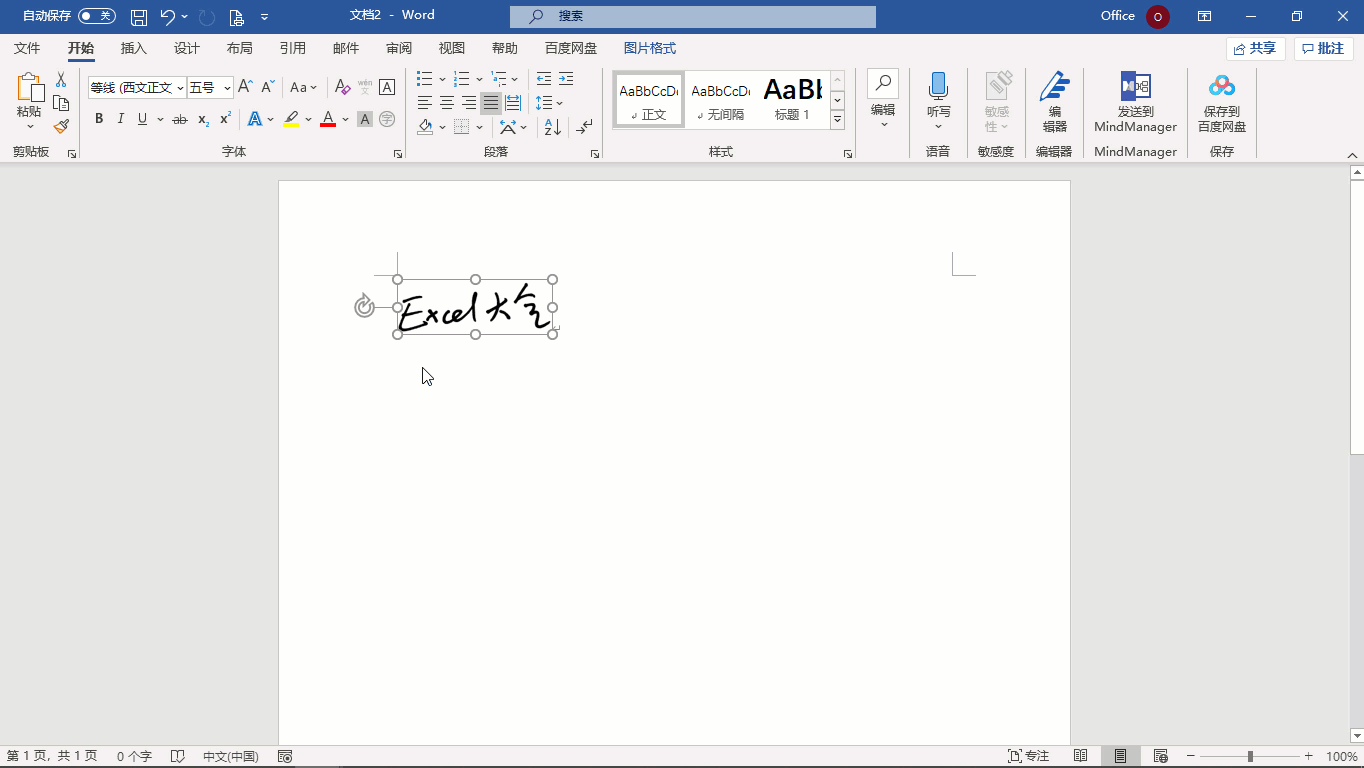Activate the Format Painter brush
This screenshot has height=768, width=1364.
(x=61, y=126)
